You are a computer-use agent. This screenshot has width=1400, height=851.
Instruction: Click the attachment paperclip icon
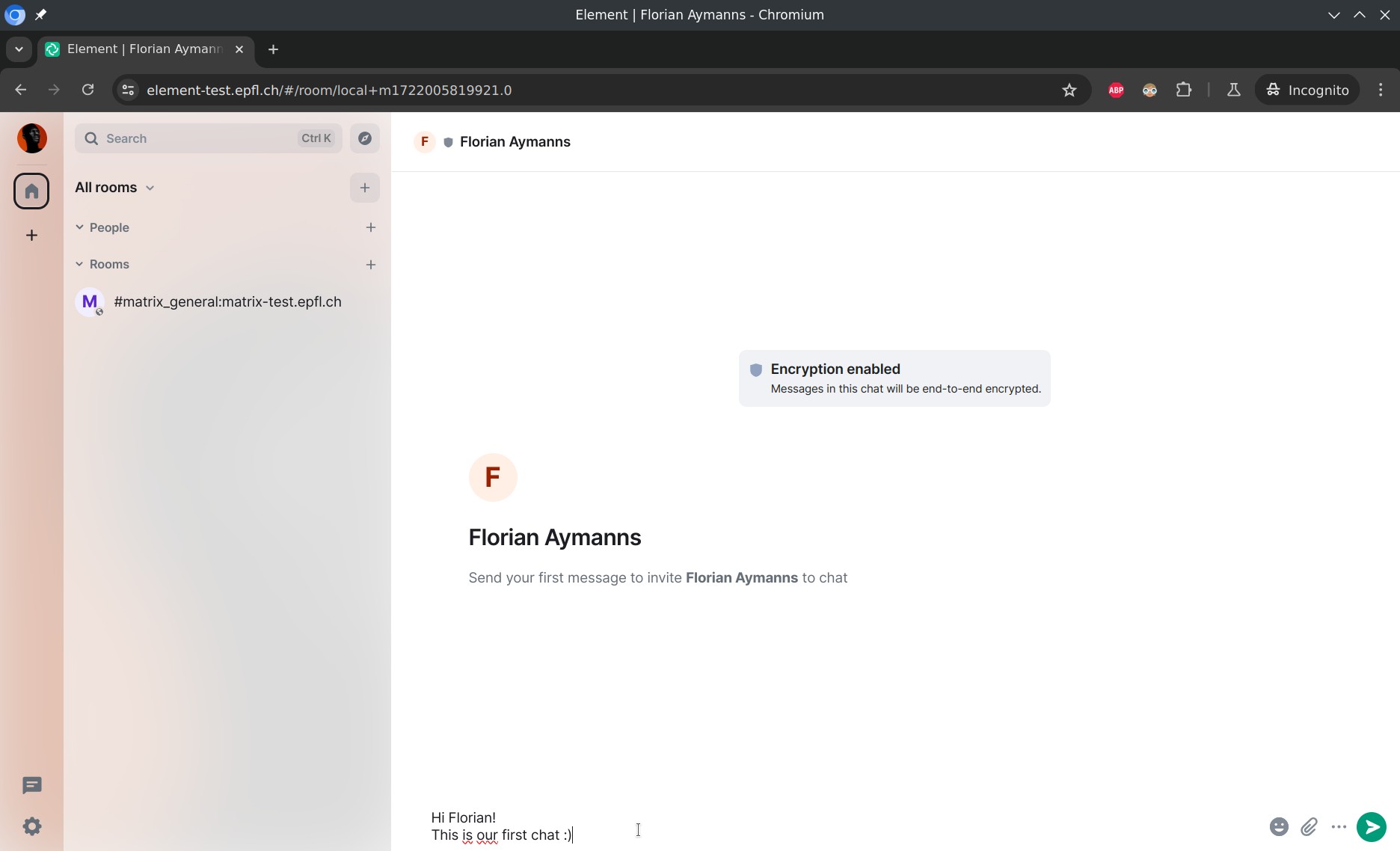coord(1309,826)
